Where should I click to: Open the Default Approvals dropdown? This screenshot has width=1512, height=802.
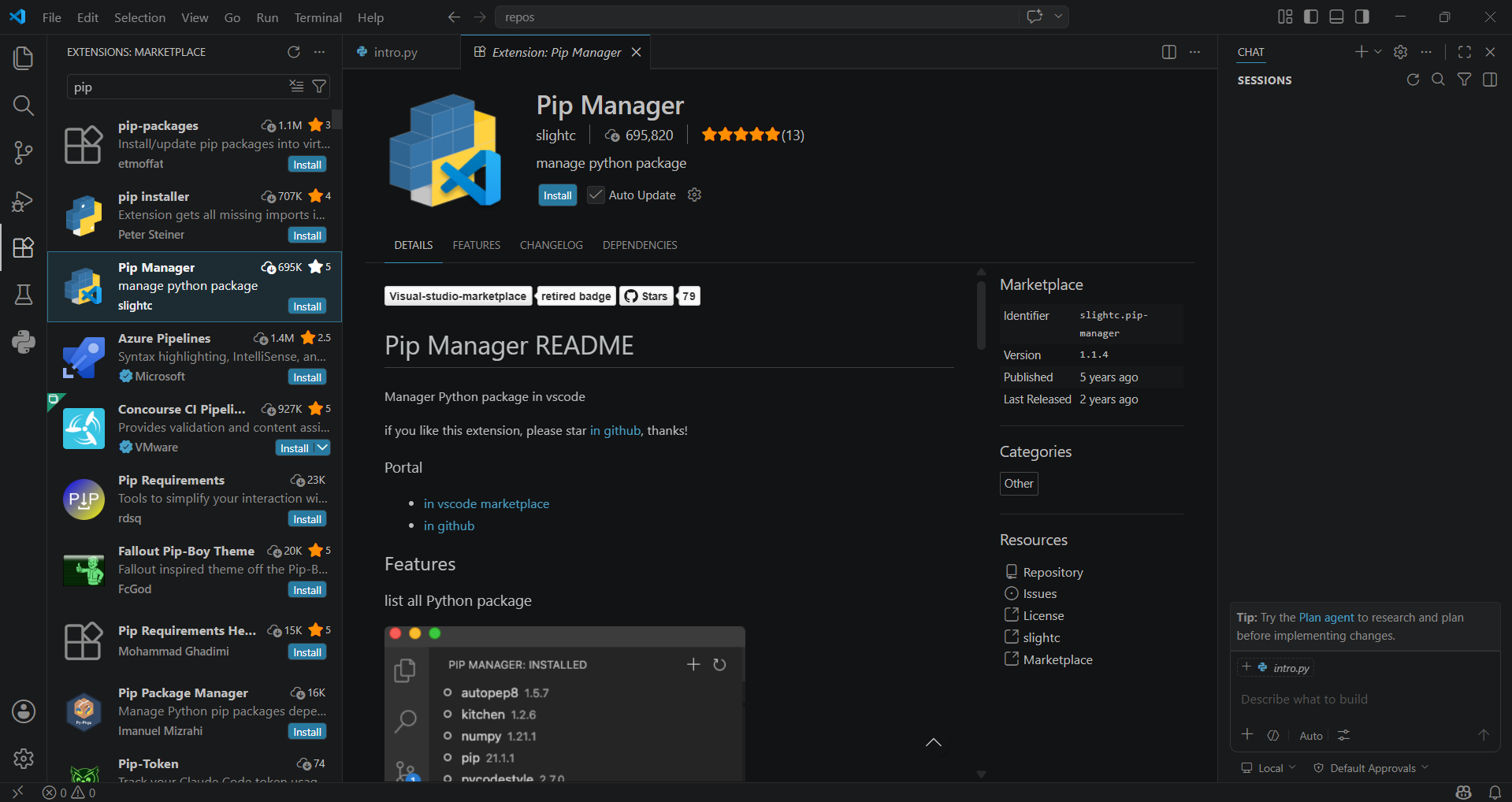tap(1371, 768)
